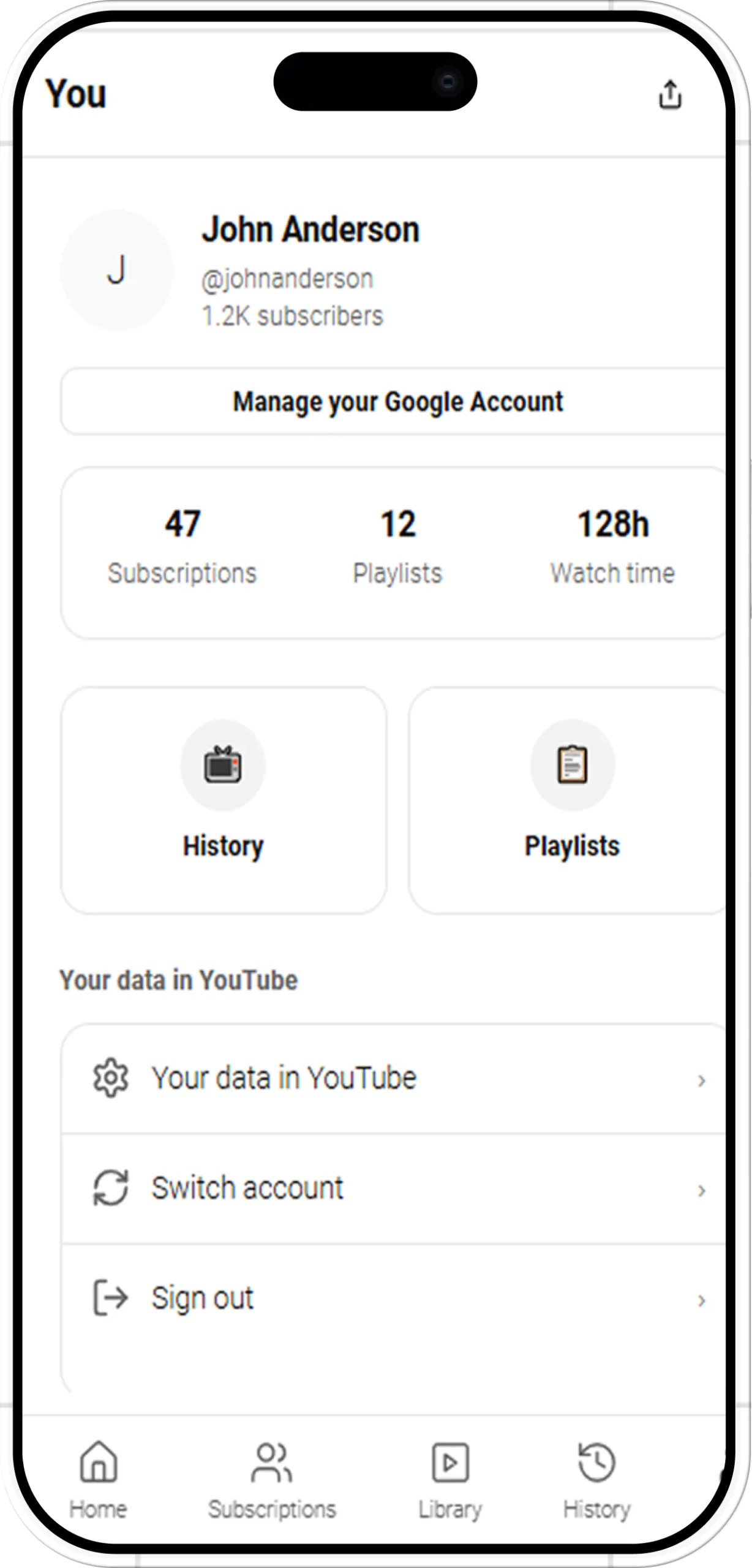752x1568 pixels.
Task: Expand Your data in YouTube chevron
Action: [x=702, y=1080]
